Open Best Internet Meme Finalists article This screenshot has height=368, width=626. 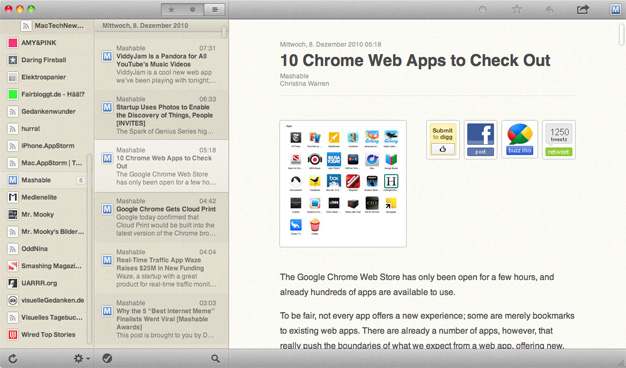point(161,319)
